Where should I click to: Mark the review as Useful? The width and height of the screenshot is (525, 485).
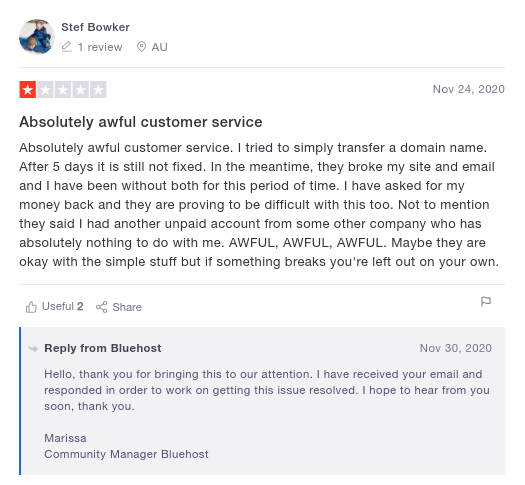55,307
